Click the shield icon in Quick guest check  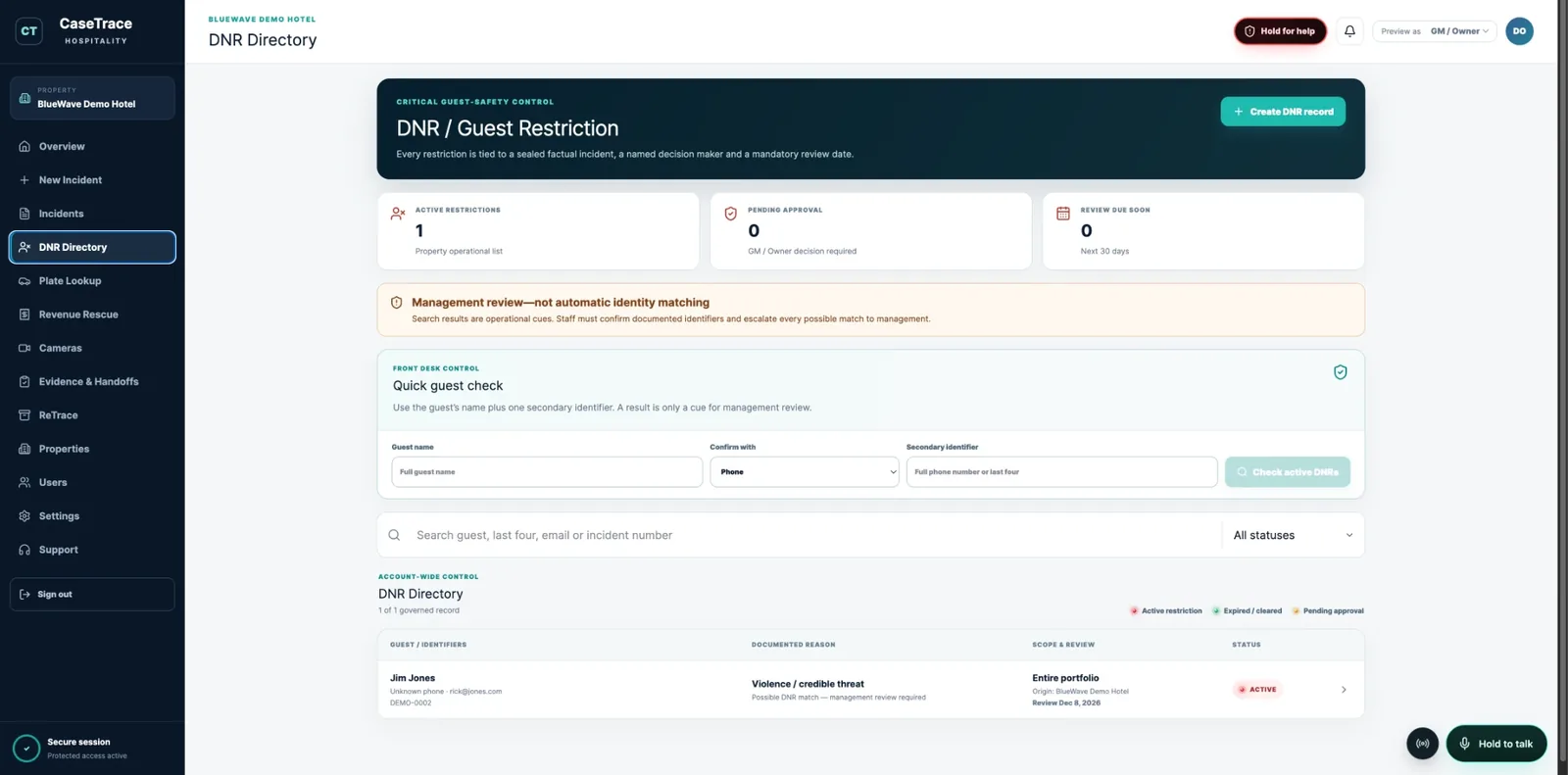1340,372
